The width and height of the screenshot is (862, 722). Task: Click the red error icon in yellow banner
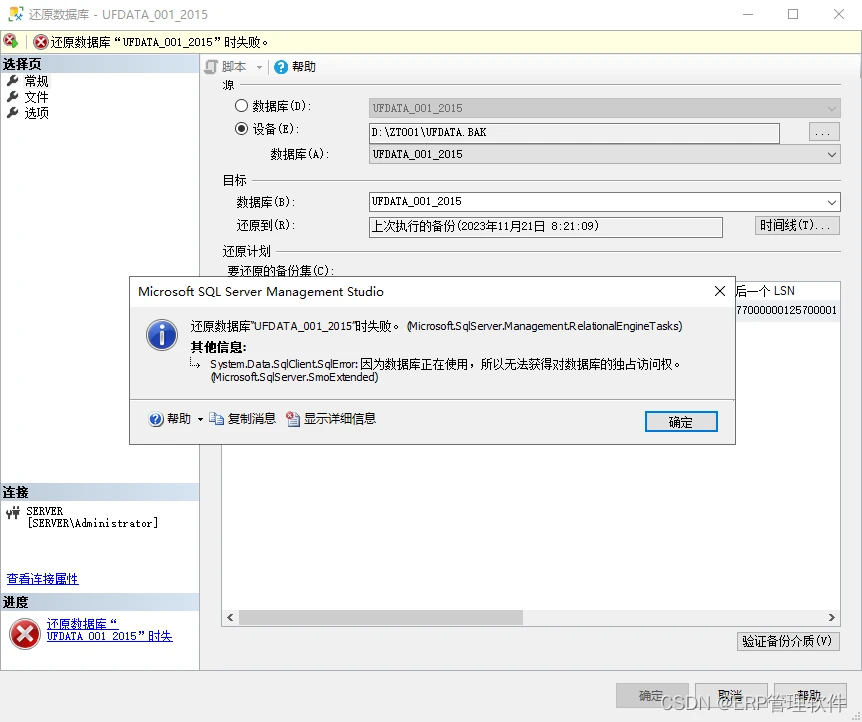tap(40, 42)
